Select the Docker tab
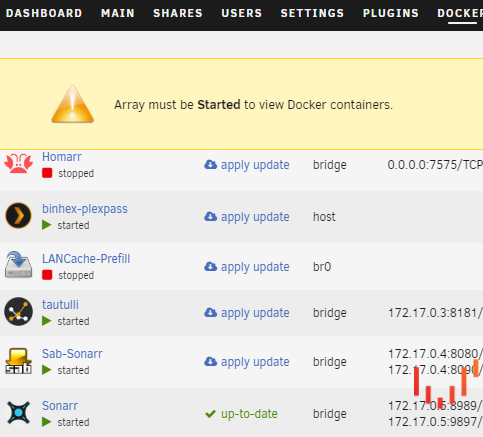The width and height of the screenshot is (483, 437). (460, 13)
